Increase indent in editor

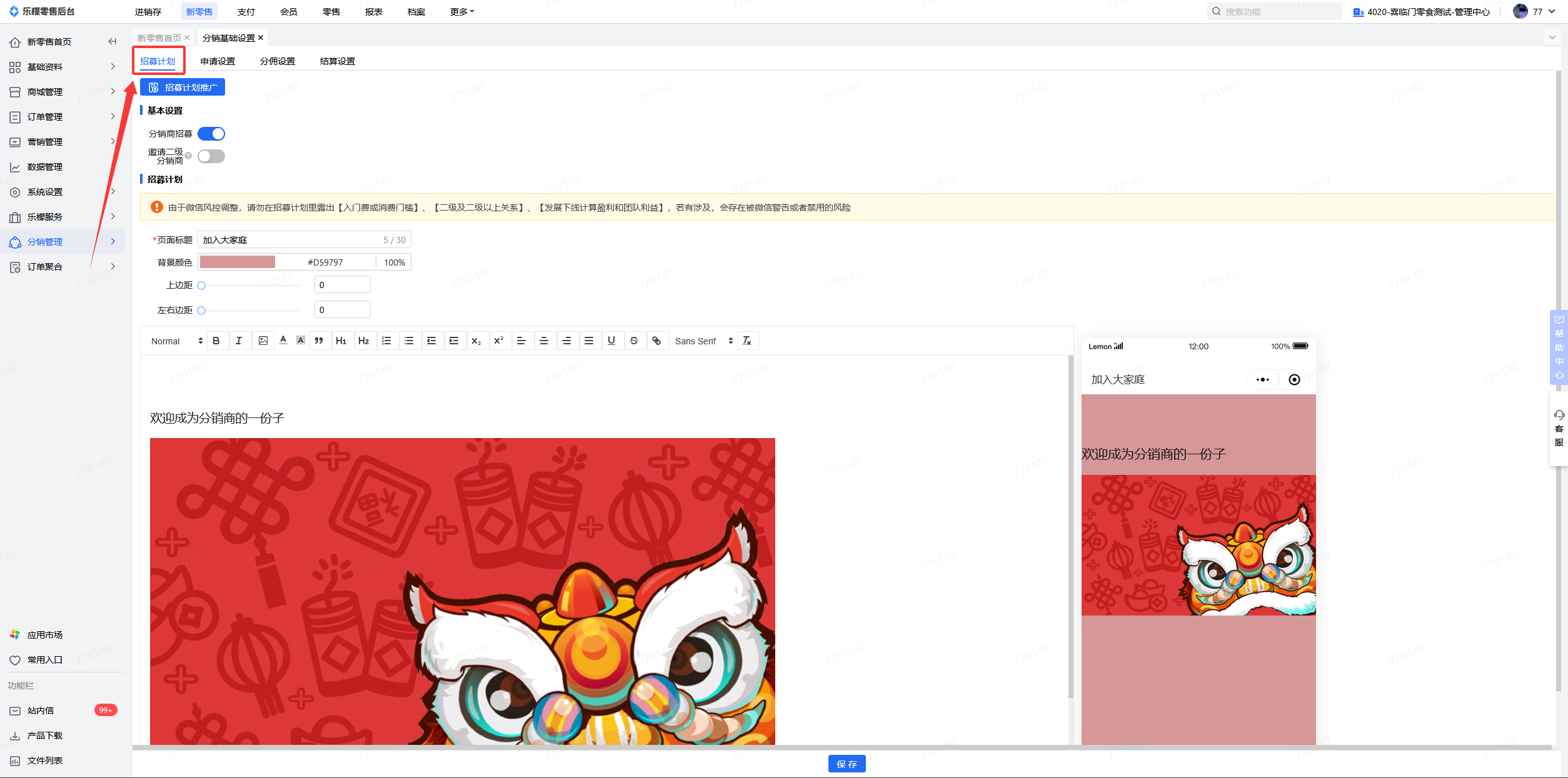(x=454, y=341)
